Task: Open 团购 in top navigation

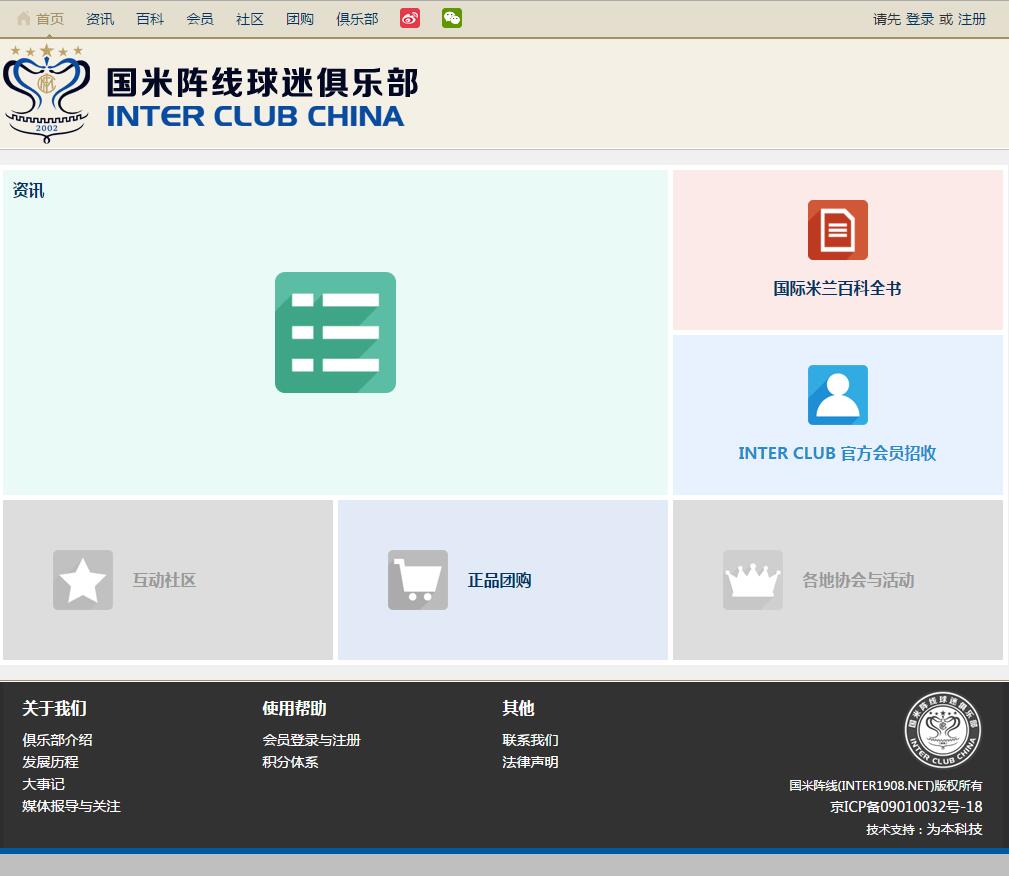Action: coord(300,19)
